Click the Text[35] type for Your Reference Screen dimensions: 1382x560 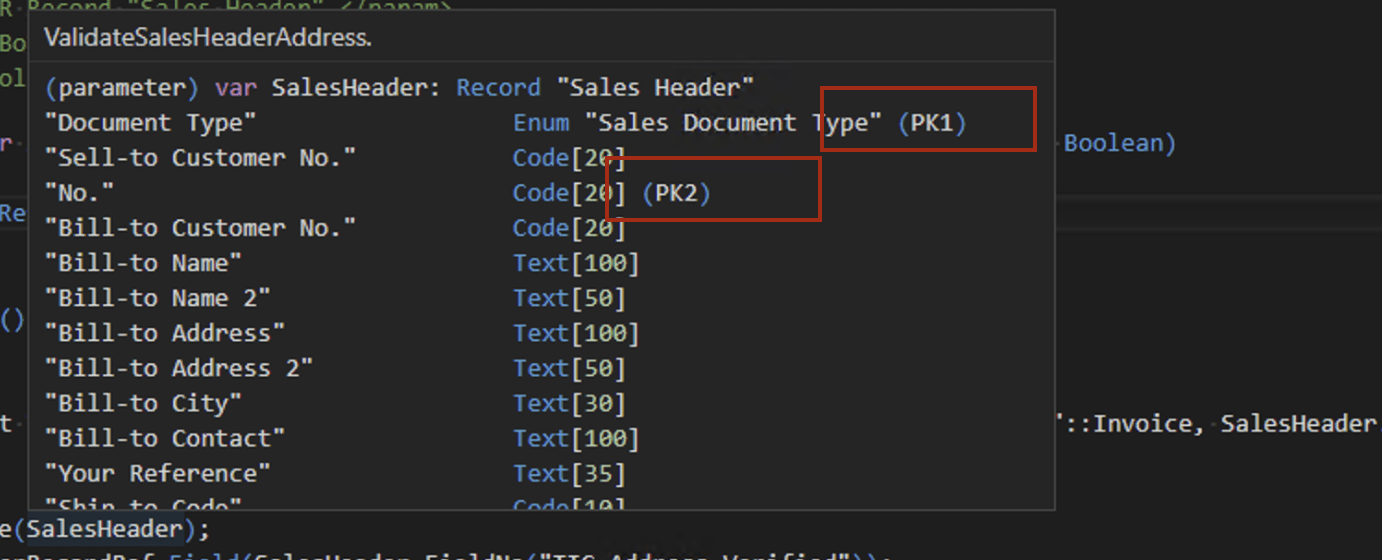tap(569, 473)
